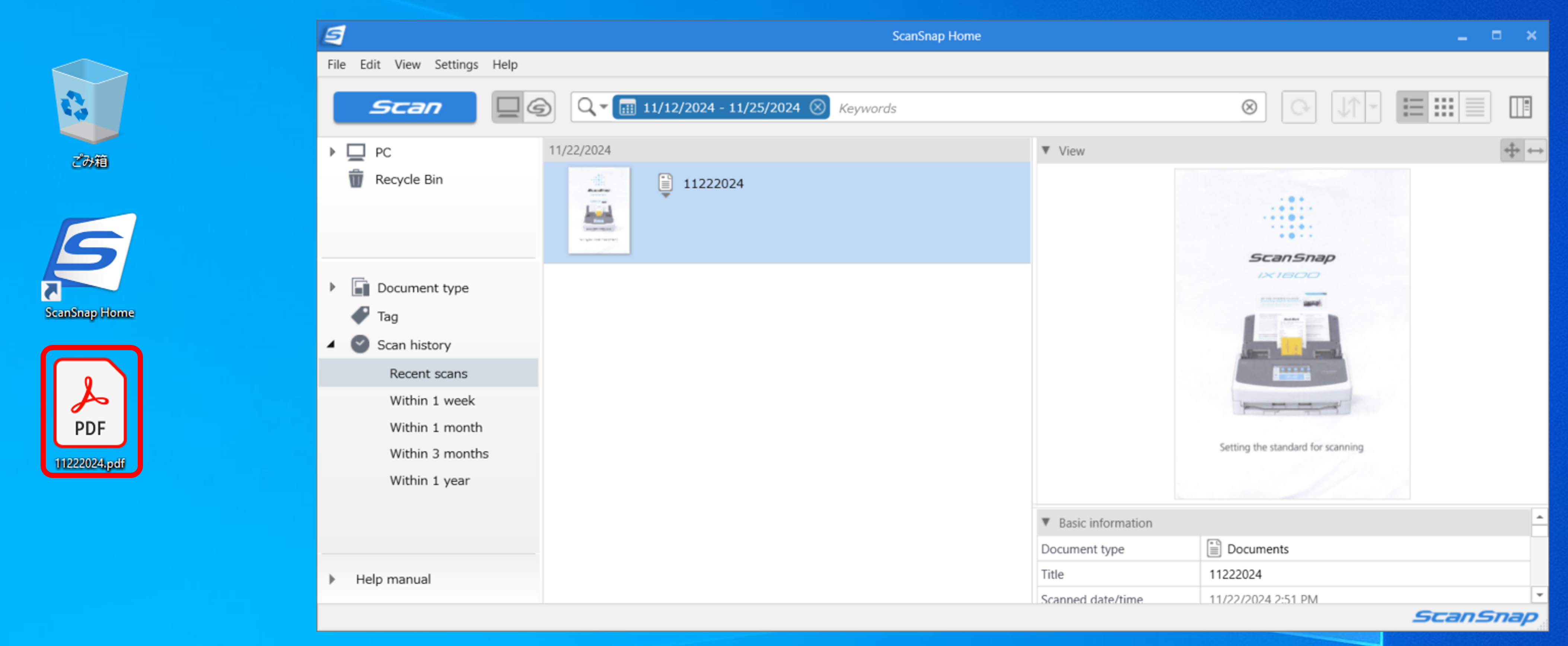Screen dimensions: 1568x646
Task: Select the Recycle Bin trash icon in sidebar
Action: 356,179
